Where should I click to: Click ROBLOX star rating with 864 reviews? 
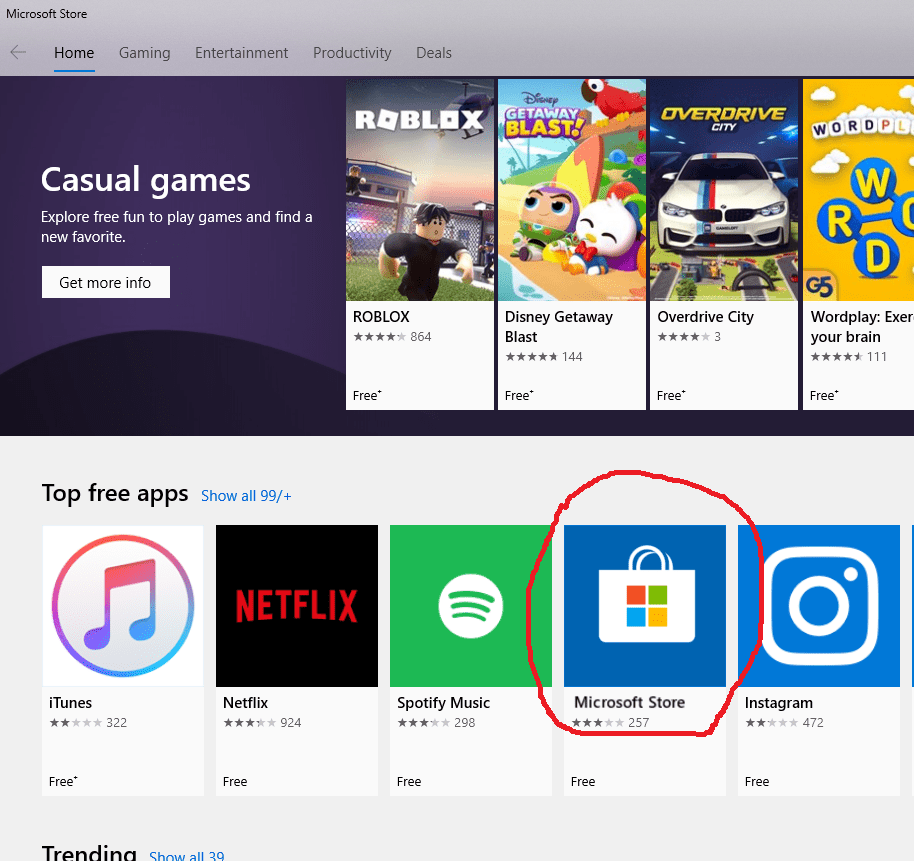pyautogui.click(x=392, y=336)
